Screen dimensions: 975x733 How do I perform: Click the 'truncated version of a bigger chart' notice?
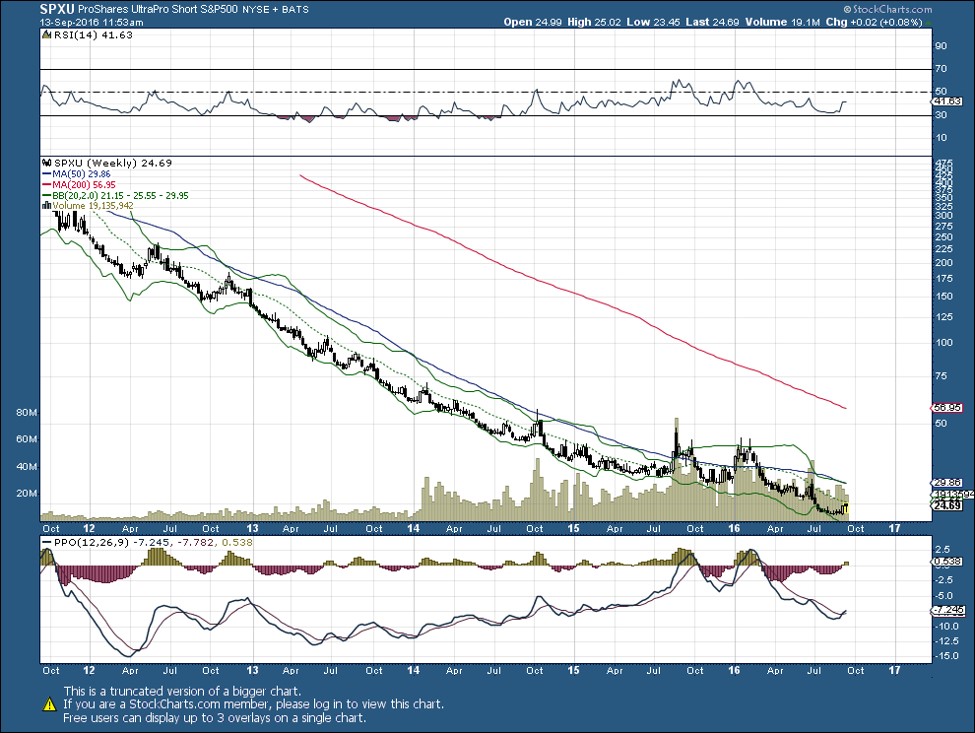182,691
